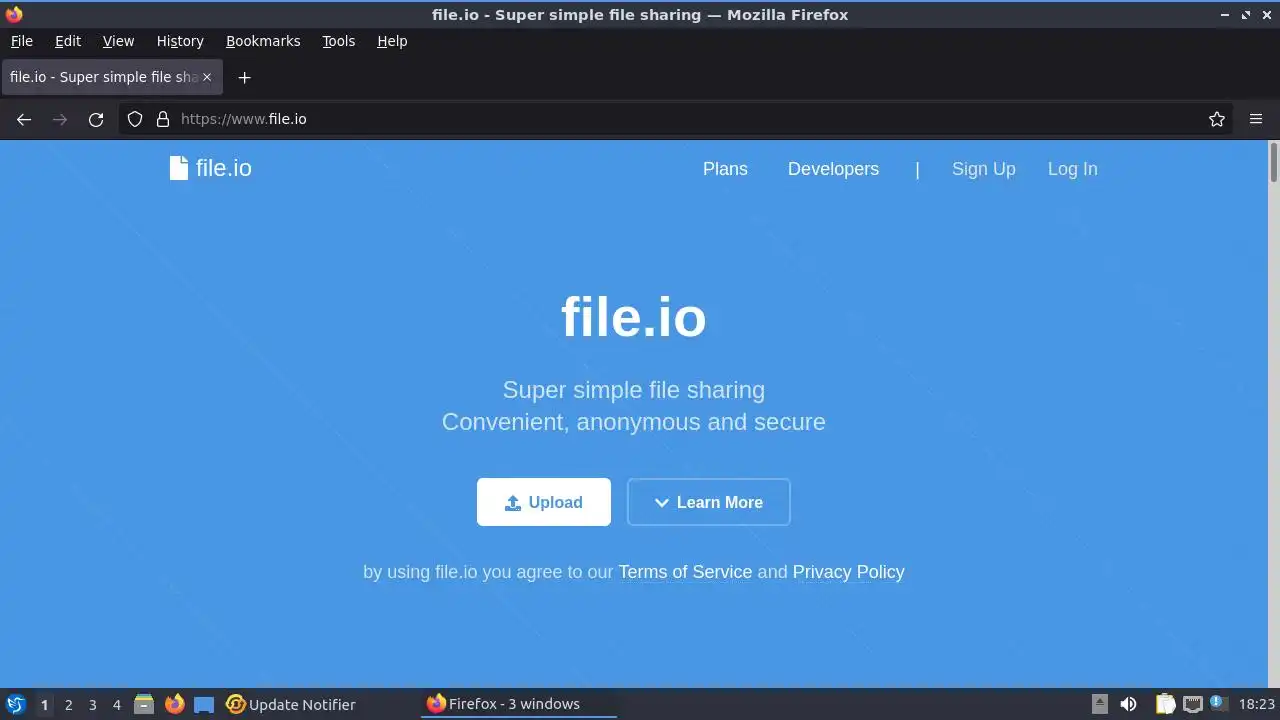Image resolution: width=1280 pixels, height=720 pixels.
Task: Click the Upload button
Action: [544, 502]
